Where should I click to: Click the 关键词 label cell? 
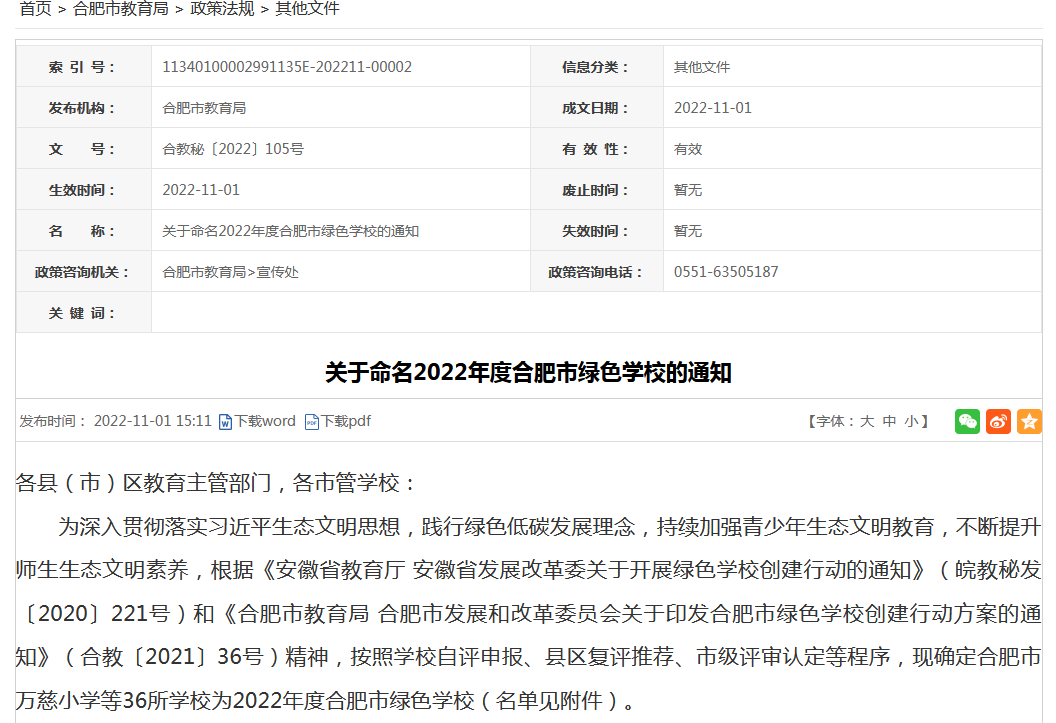tap(84, 313)
